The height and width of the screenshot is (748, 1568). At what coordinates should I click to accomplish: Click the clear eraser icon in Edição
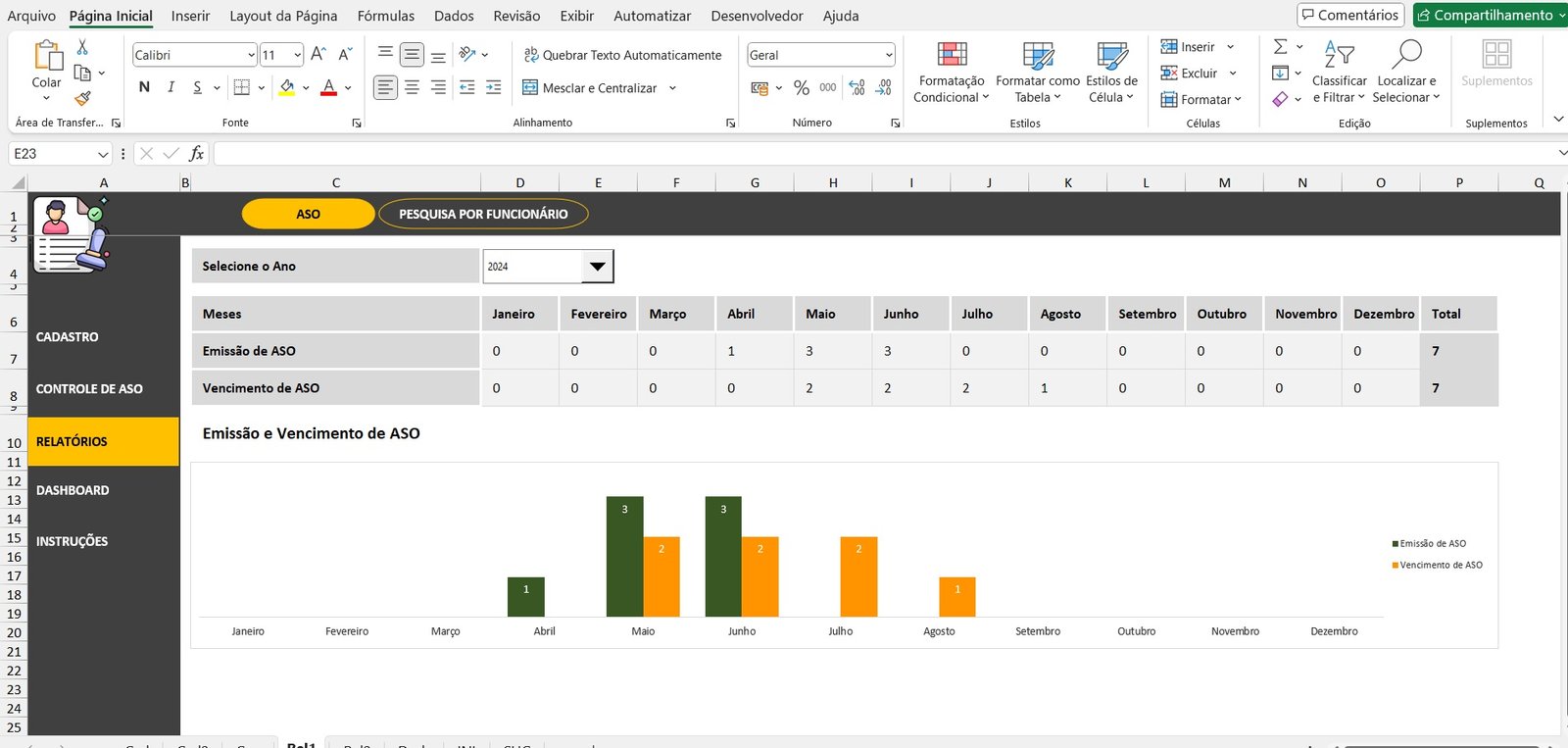pos(1280,99)
